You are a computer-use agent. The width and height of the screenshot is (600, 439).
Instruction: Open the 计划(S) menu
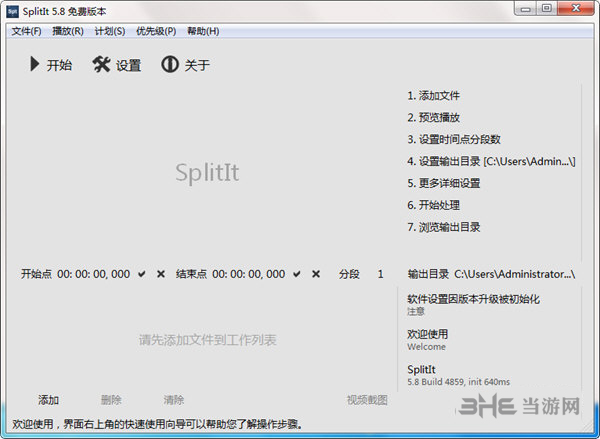point(110,31)
